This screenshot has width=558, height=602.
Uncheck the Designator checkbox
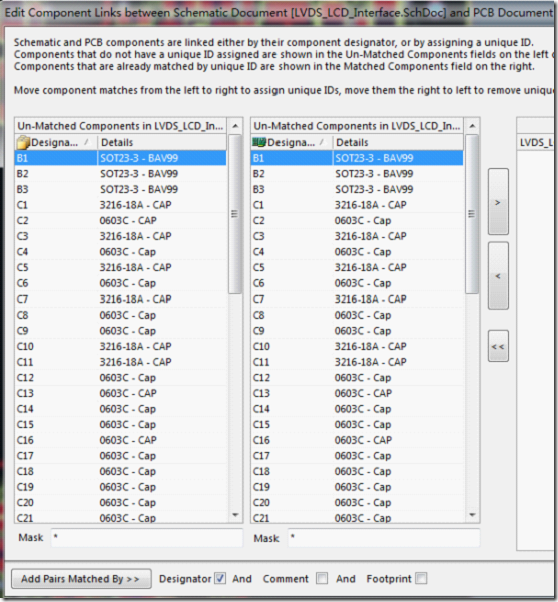click(220, 578)
